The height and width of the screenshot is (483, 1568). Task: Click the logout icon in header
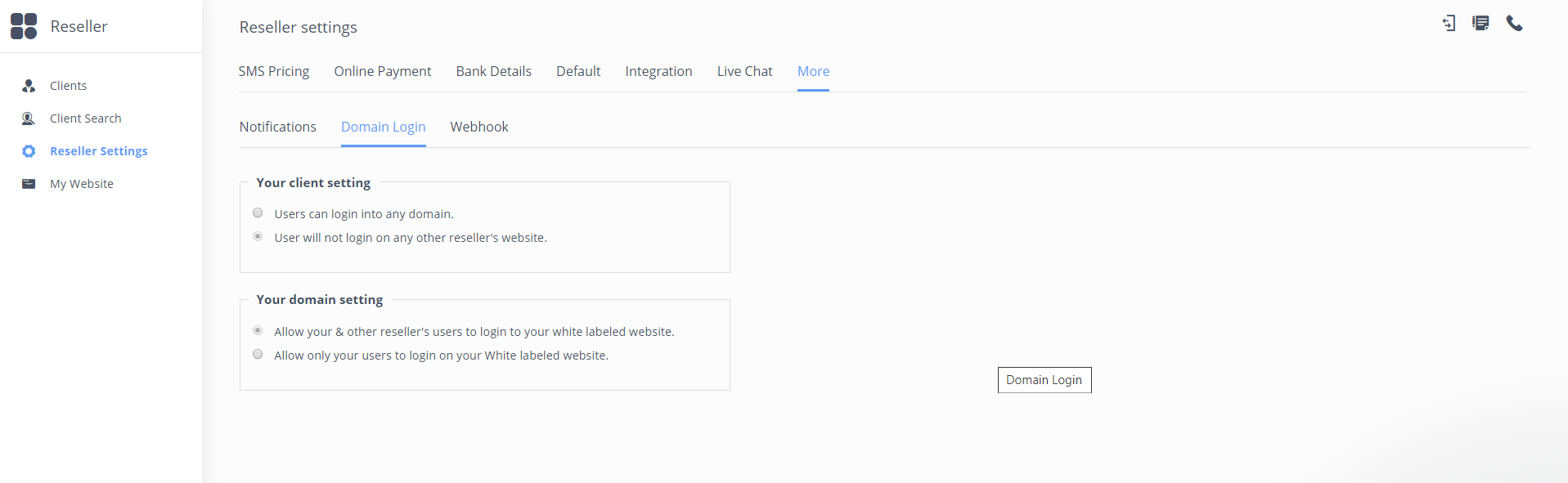click(1449, 23)
